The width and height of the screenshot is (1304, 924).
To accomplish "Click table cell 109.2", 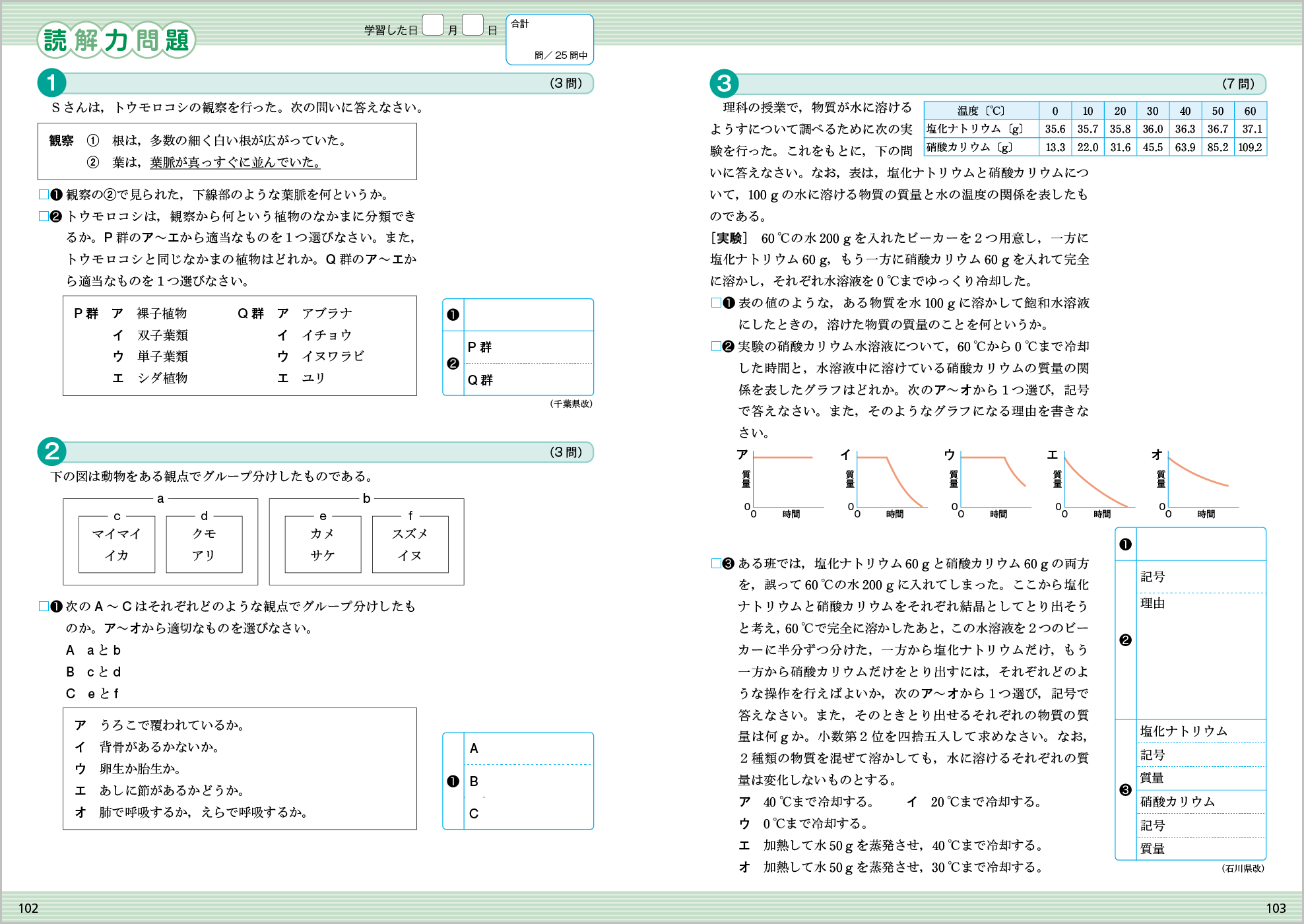I will point(1250,147).
